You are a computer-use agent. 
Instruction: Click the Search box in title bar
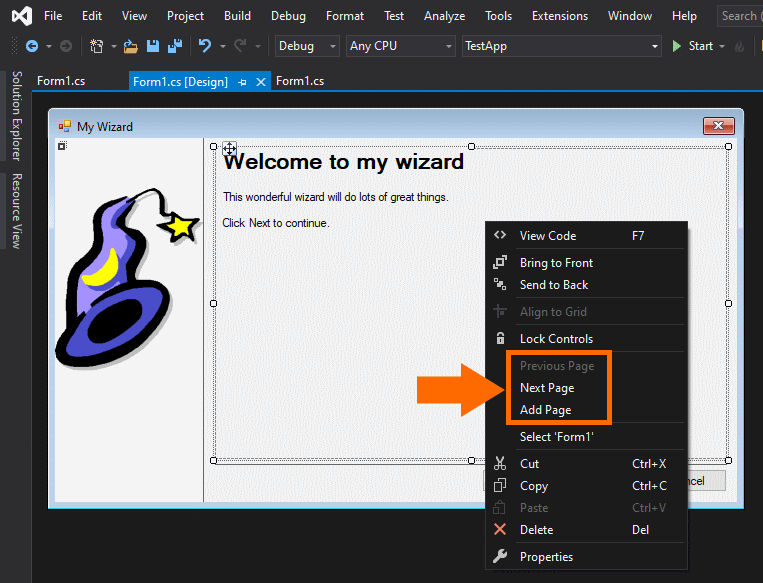coord(740,16)
